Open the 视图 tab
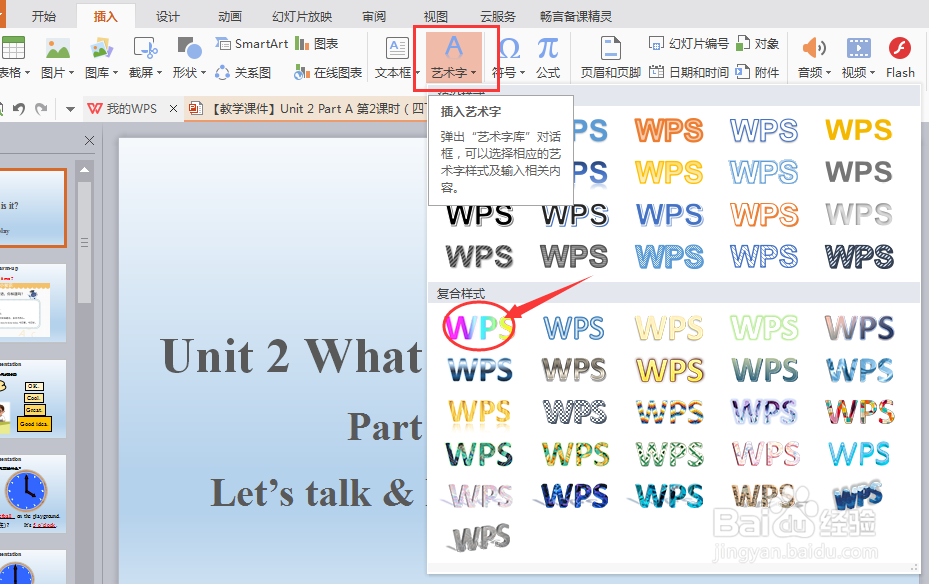Viewport: 929px width, 584px height. [435, 16]
